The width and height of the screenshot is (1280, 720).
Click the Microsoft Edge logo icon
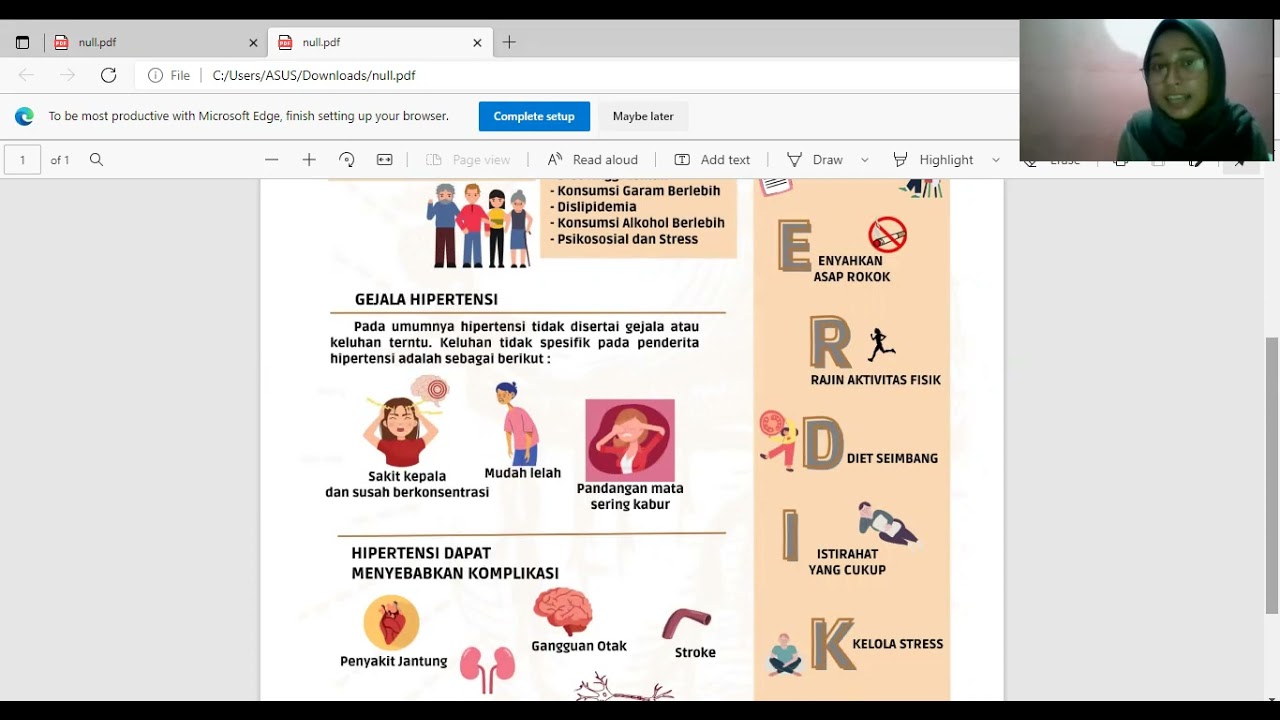24,116
